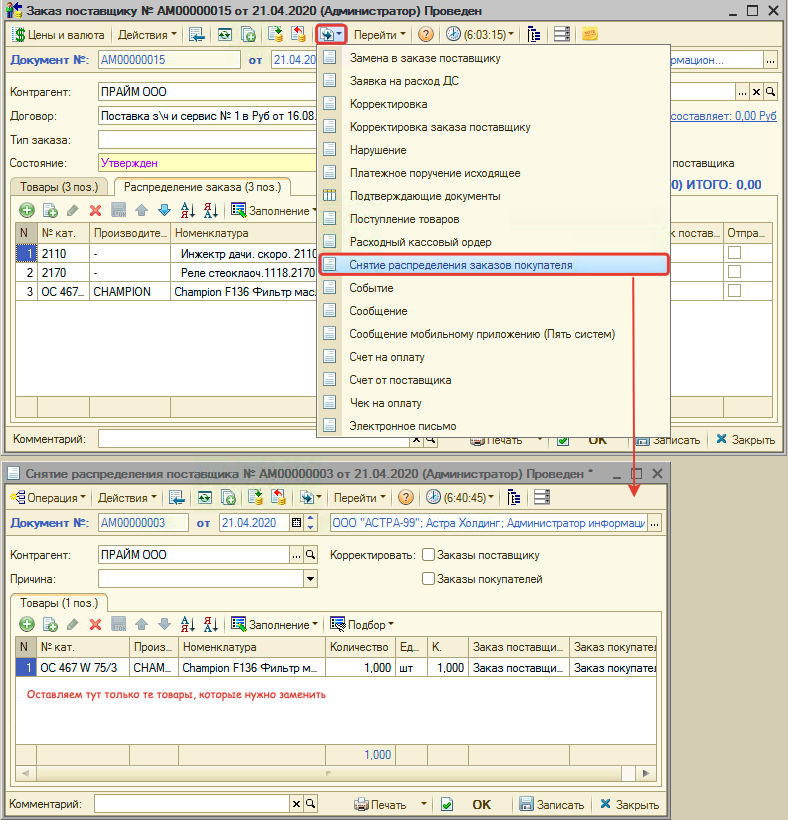Open the time (6:03:15) dropdown
Viewport: 788px width, 820px height.
coord(481,35)
